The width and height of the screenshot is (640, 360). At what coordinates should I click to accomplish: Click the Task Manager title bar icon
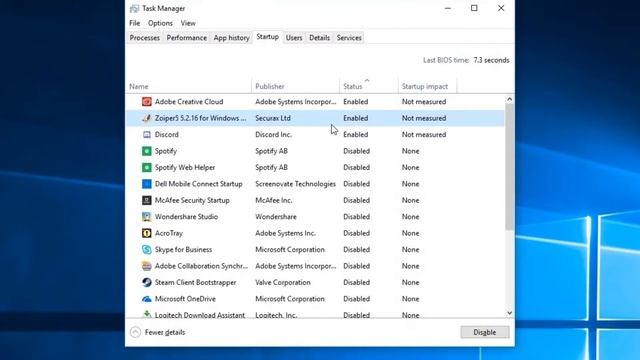point(134,9)
